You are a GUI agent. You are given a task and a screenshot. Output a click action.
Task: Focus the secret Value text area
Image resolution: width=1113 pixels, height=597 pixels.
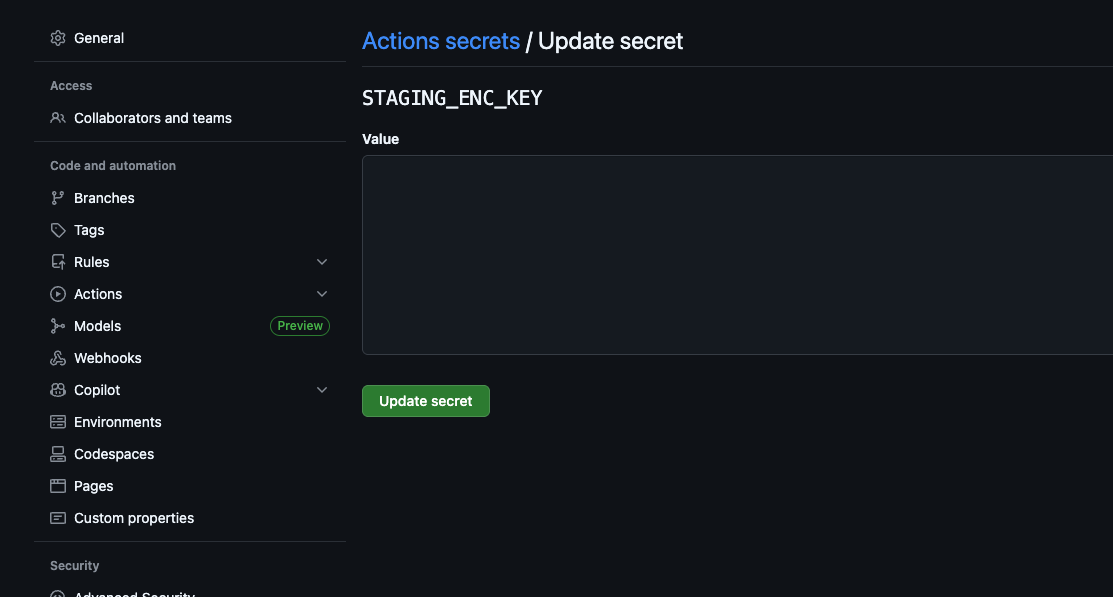(x=737, y=254)
